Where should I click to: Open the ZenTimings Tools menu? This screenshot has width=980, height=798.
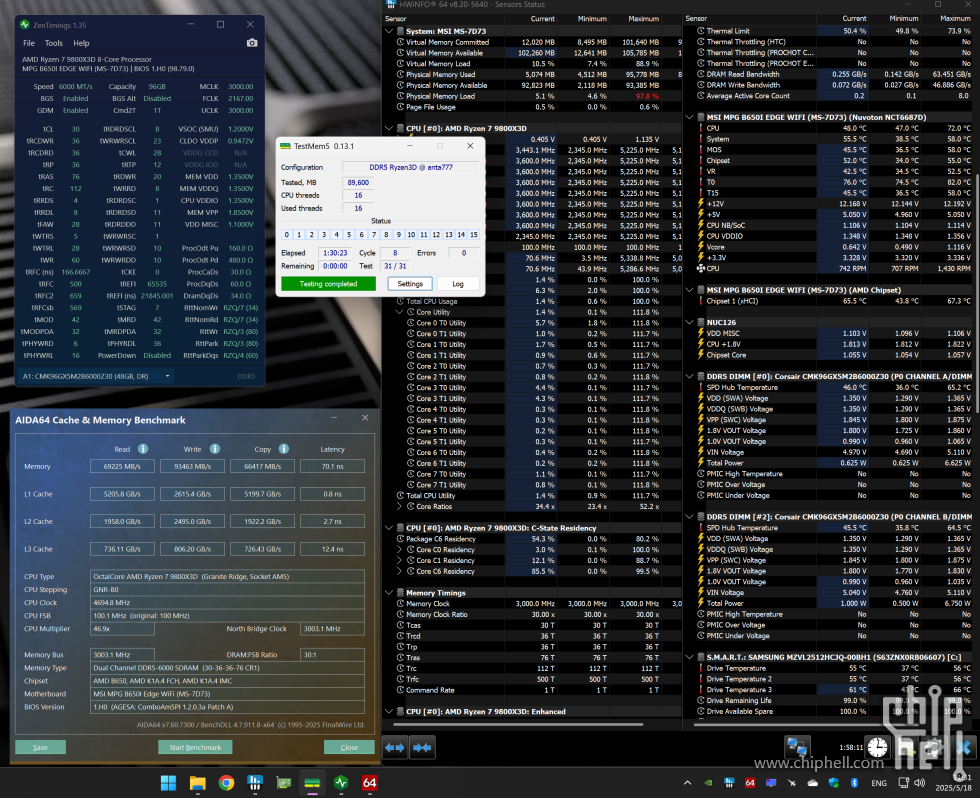pos(54,43)
